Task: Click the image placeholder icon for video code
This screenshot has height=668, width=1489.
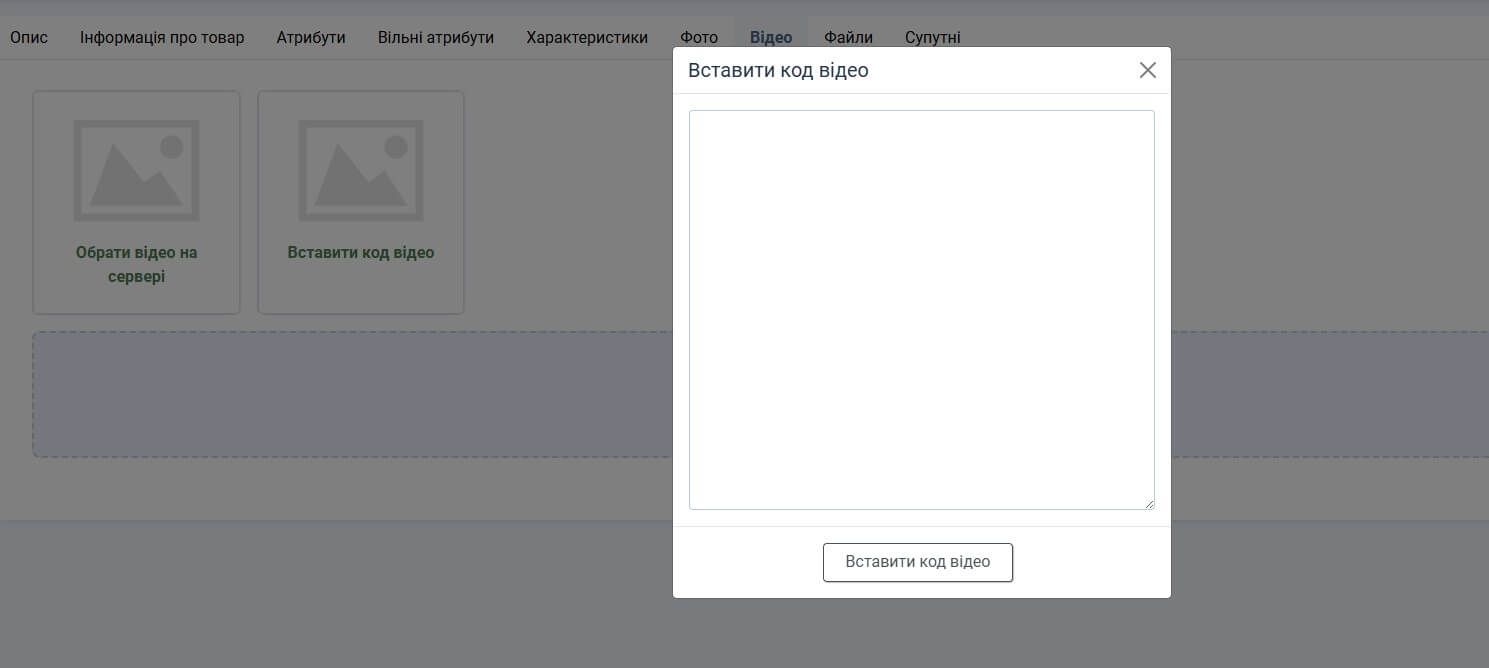Action: click(x=361, y=170)
